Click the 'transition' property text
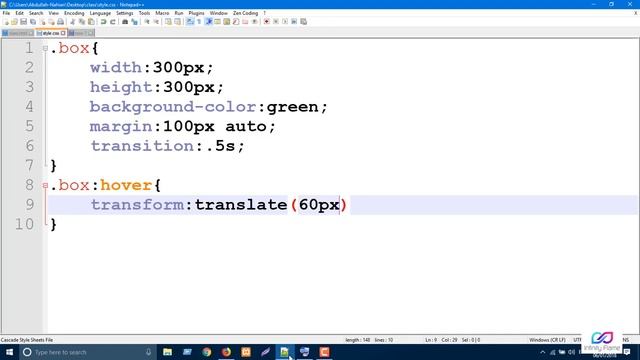This screenshot has height=360, width=640. (x=142, y=146)
